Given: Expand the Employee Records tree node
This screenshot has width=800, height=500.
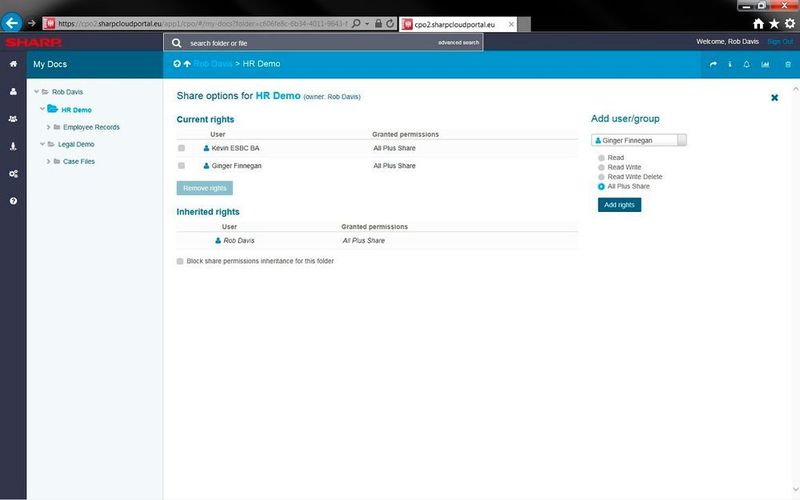Looking at the screenshot, I should 48,127.
